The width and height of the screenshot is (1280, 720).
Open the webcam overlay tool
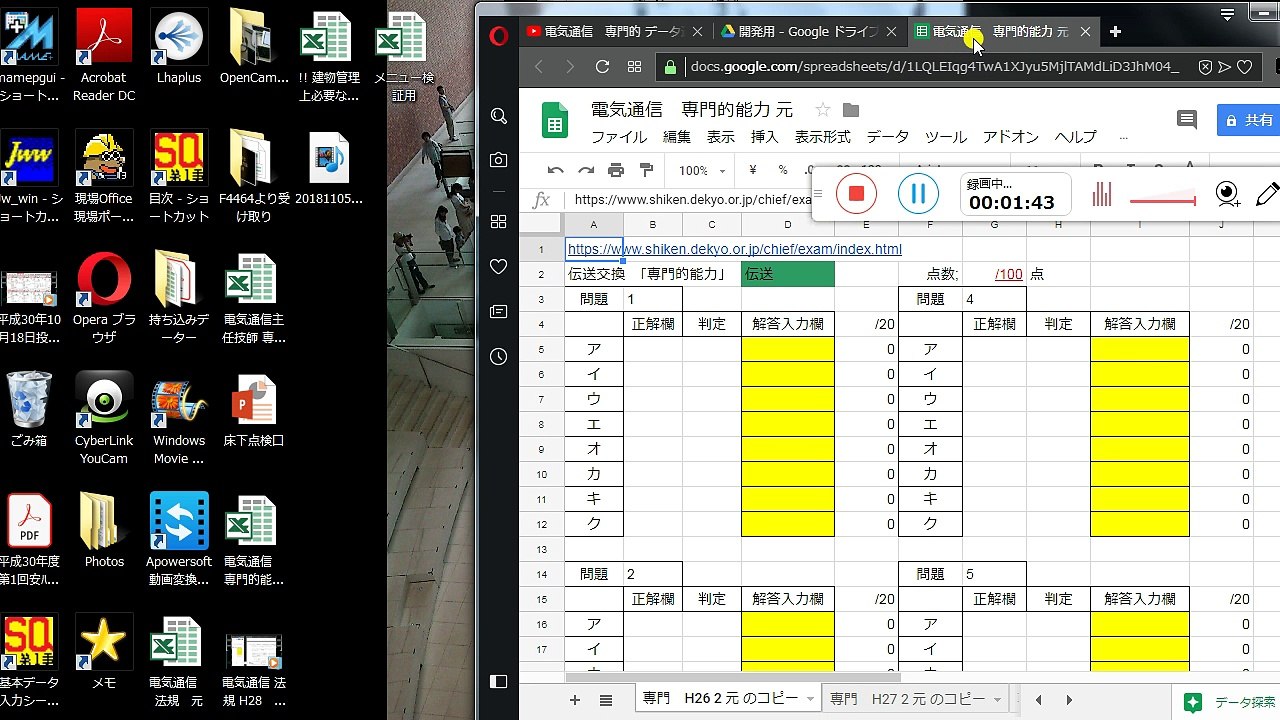1227,194
